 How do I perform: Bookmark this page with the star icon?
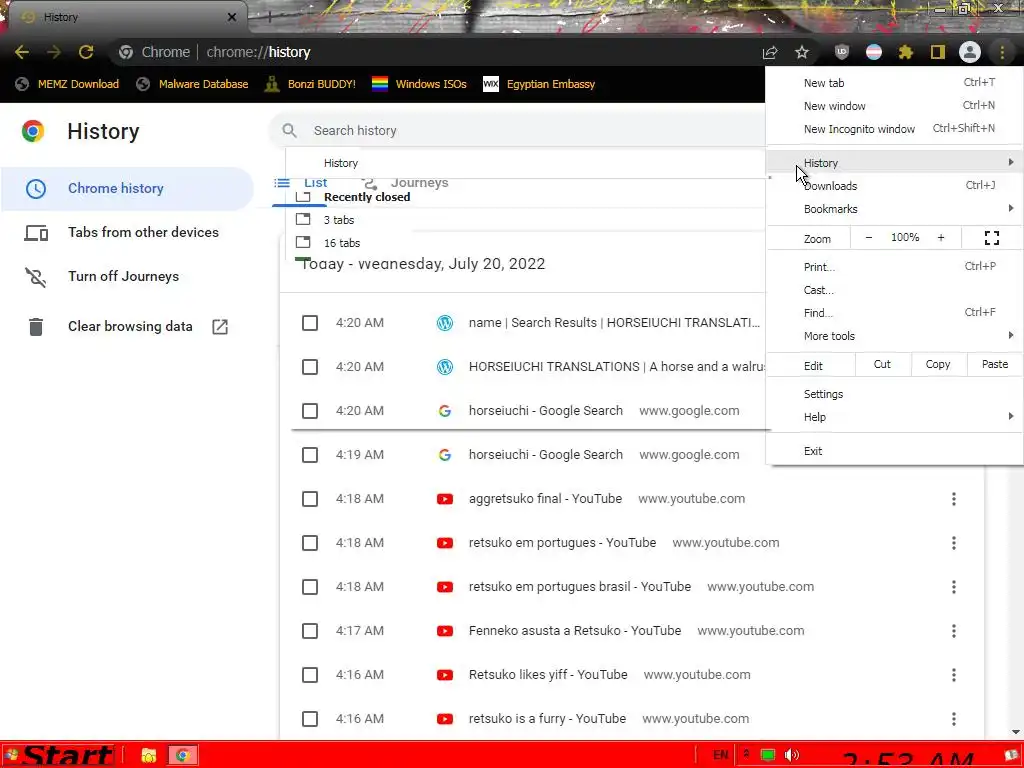coord(802,52)
